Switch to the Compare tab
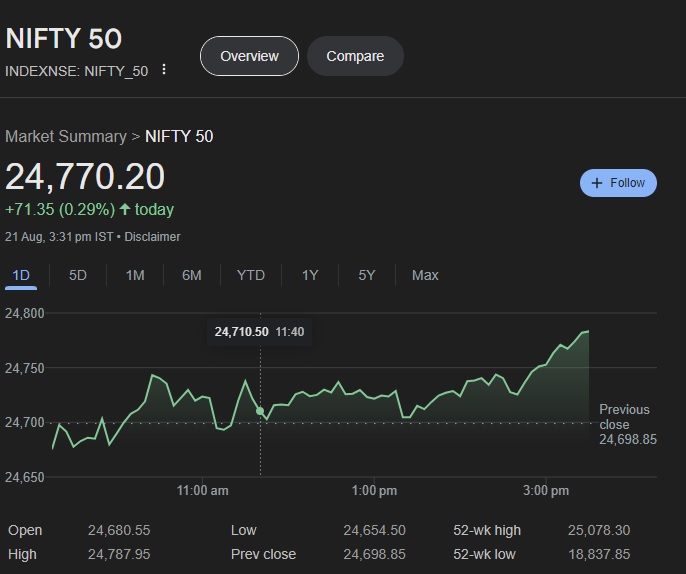This screenshot has width=686, height=574. click(355, 56)
